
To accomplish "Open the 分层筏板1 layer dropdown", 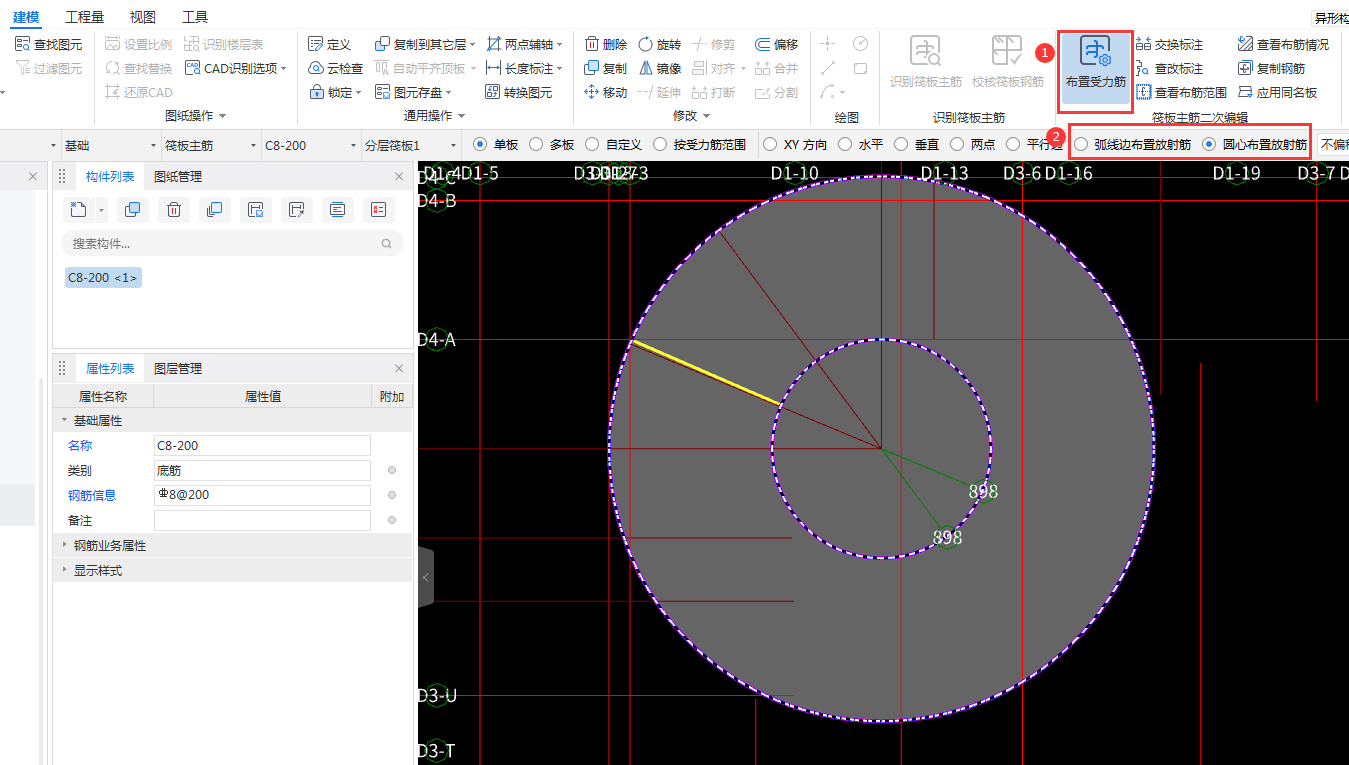I will tap(411, 145).
